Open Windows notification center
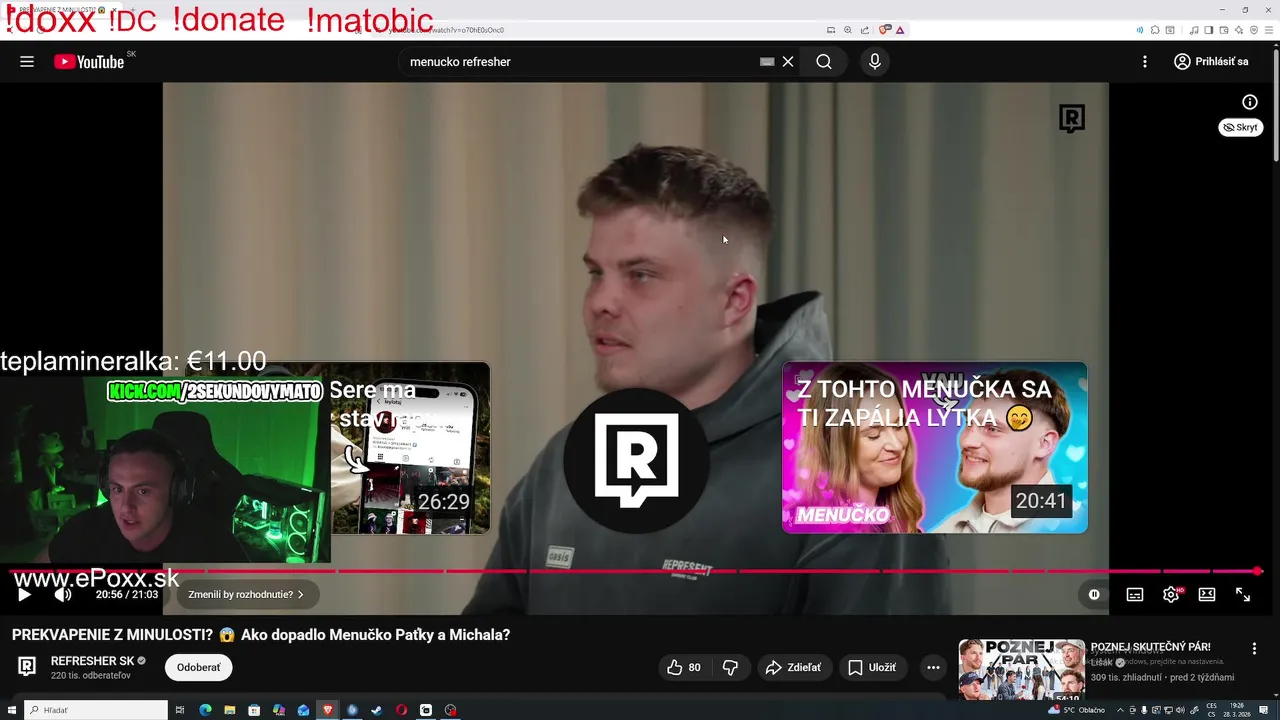This screenshot has width=1280, height=720. pos(1264,710)
